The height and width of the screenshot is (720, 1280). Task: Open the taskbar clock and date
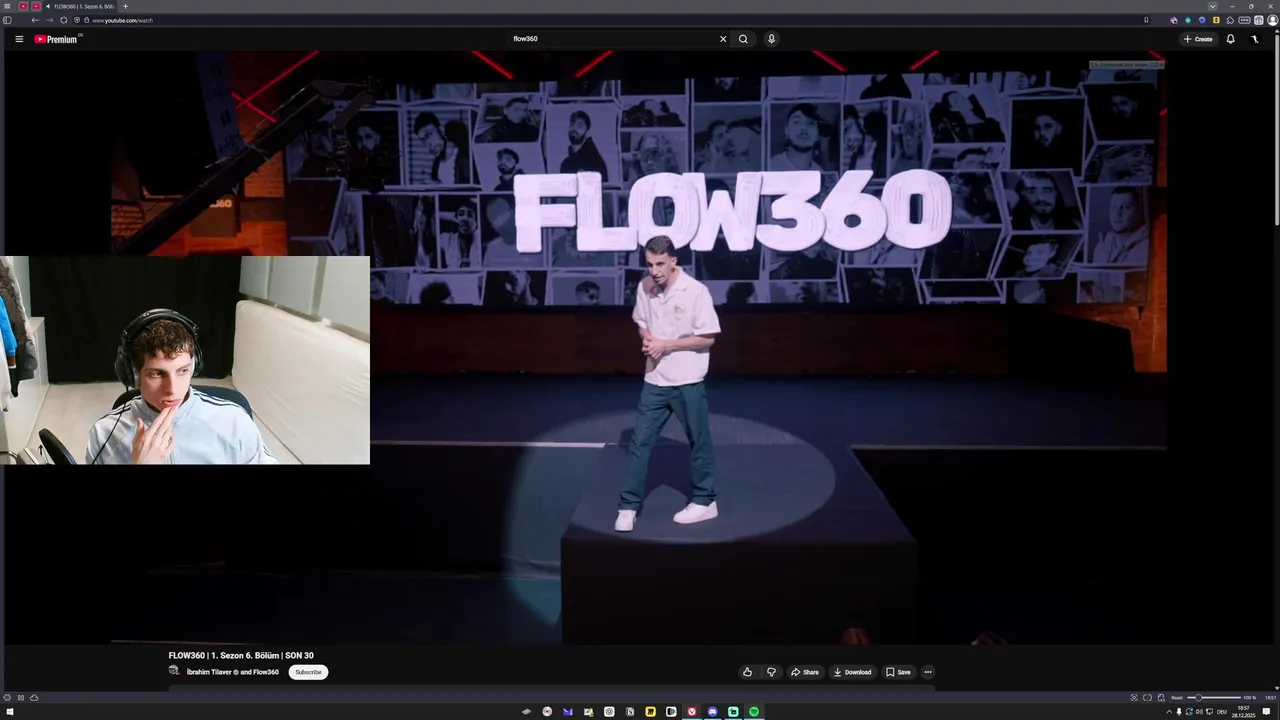tap(1242, 711)
